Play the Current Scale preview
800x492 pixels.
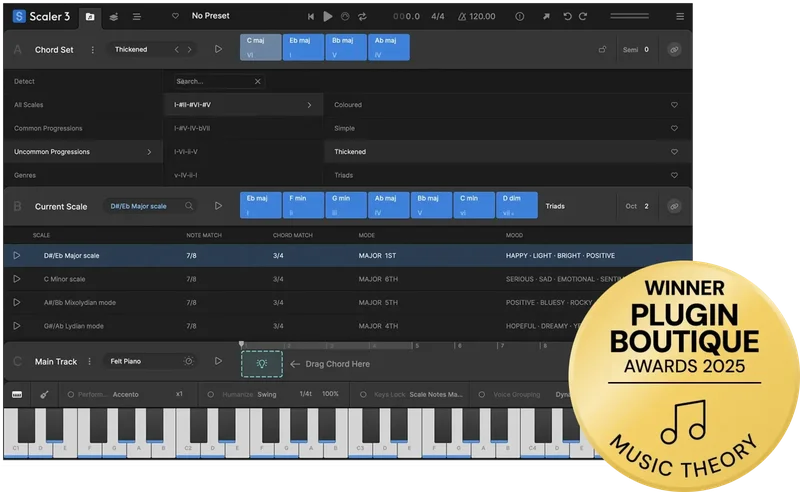[x=218, y=206]
